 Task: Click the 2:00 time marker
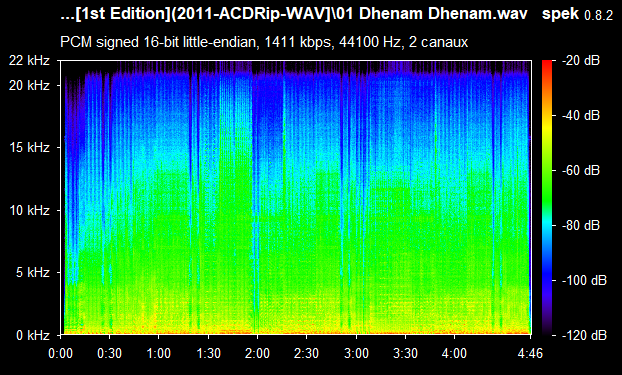(257, 353)
